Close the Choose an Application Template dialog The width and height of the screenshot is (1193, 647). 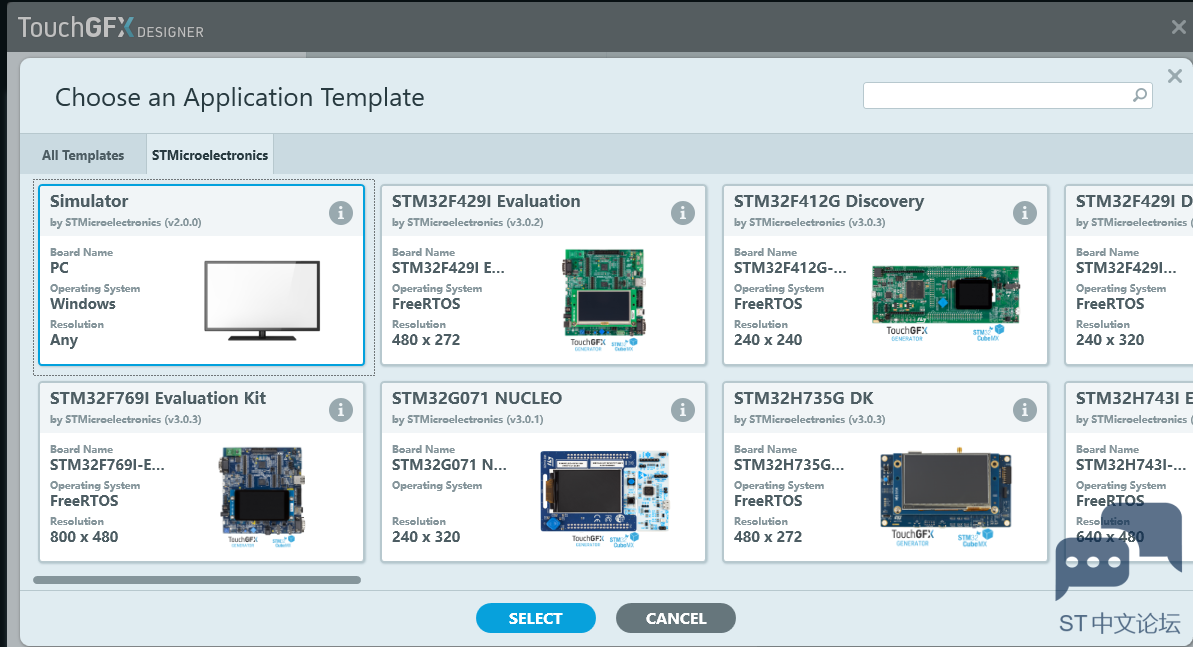click(x=1175, y=76)
